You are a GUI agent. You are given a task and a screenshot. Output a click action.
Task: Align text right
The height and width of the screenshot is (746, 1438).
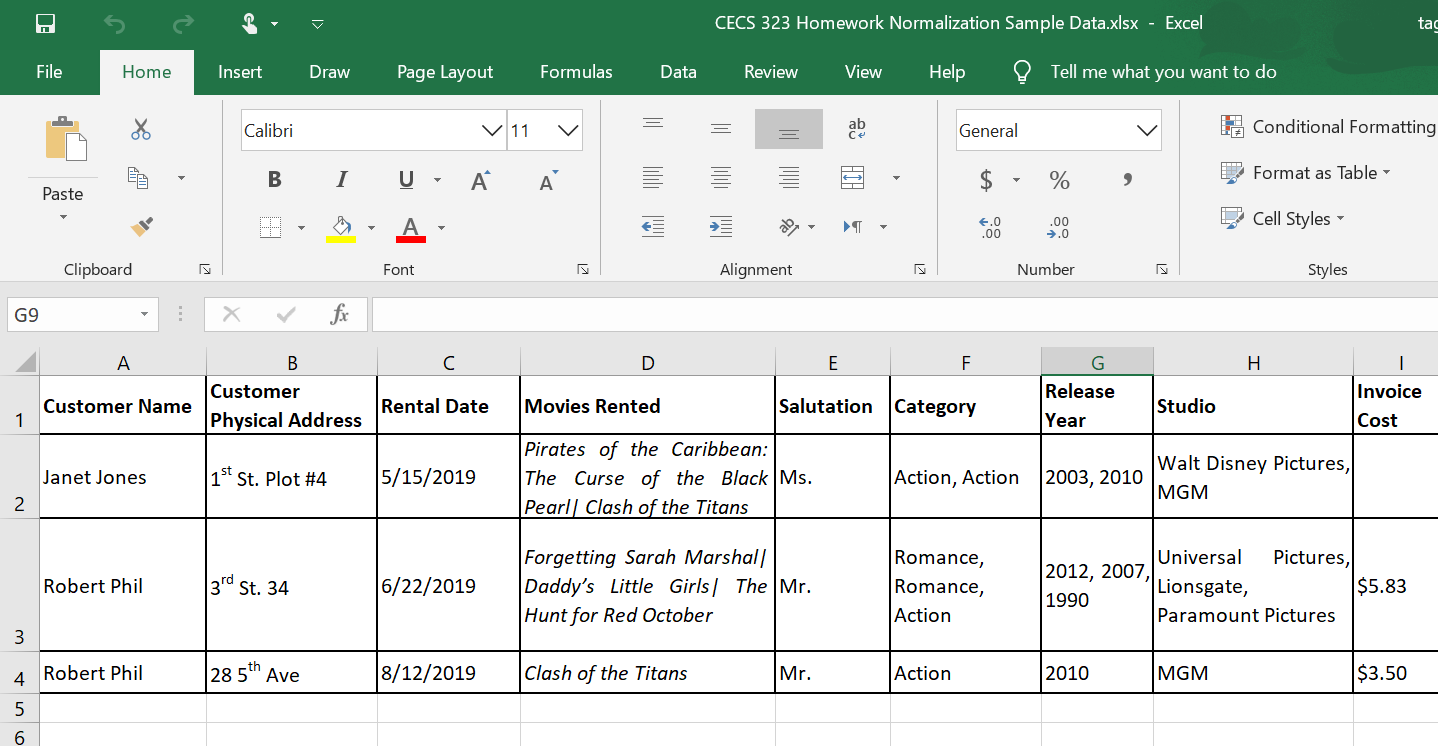(x=789, y=178)
